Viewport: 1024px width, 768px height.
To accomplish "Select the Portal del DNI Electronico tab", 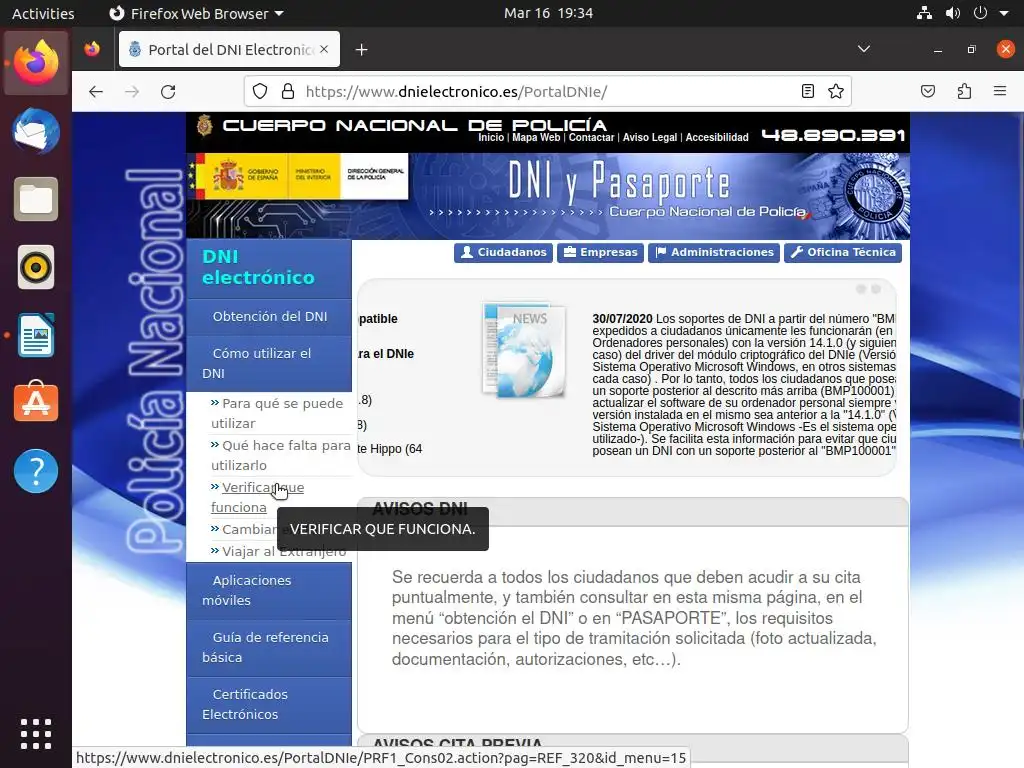I will [x=229, y=50].
